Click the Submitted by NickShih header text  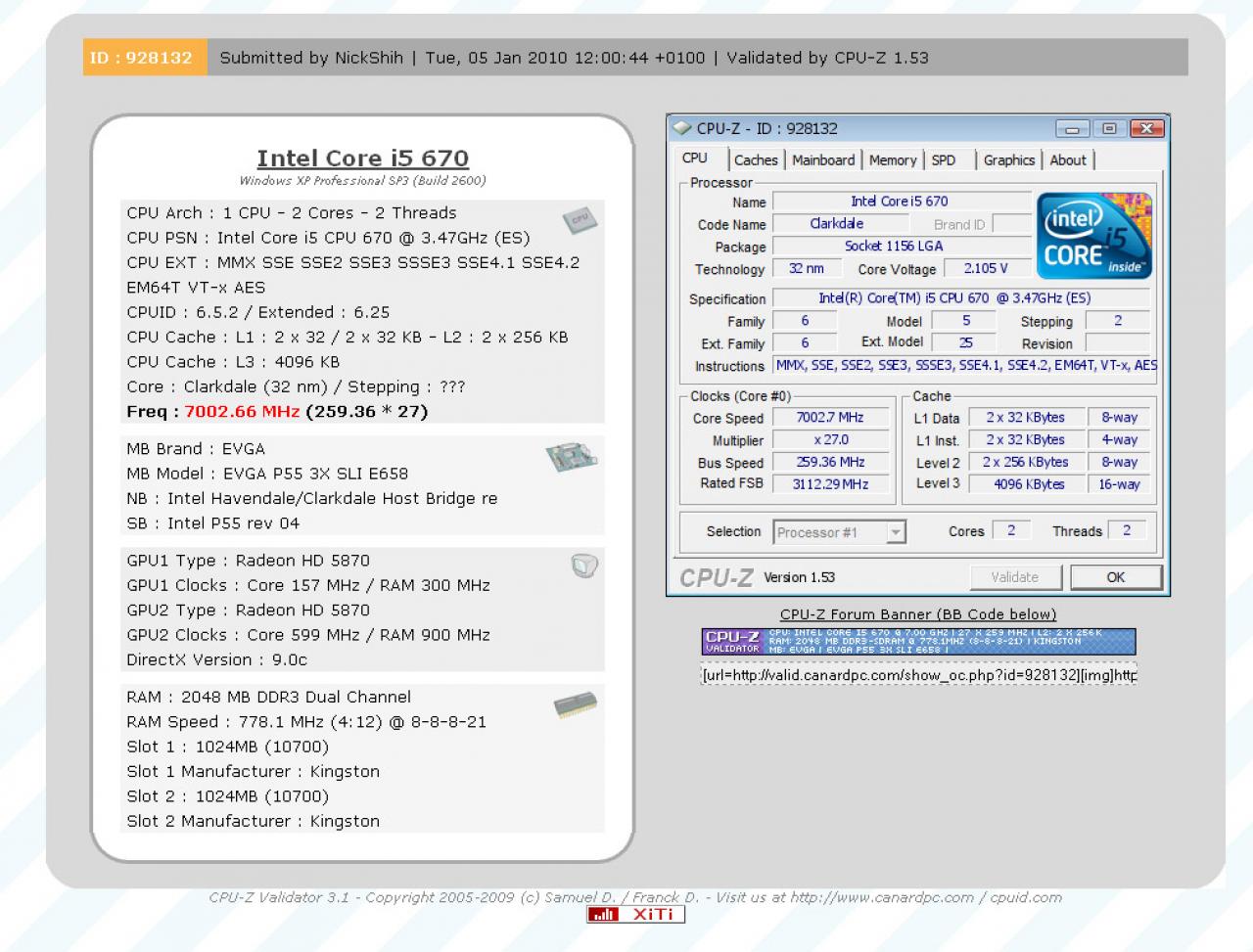pyautogui.click(x=311, y=58)
